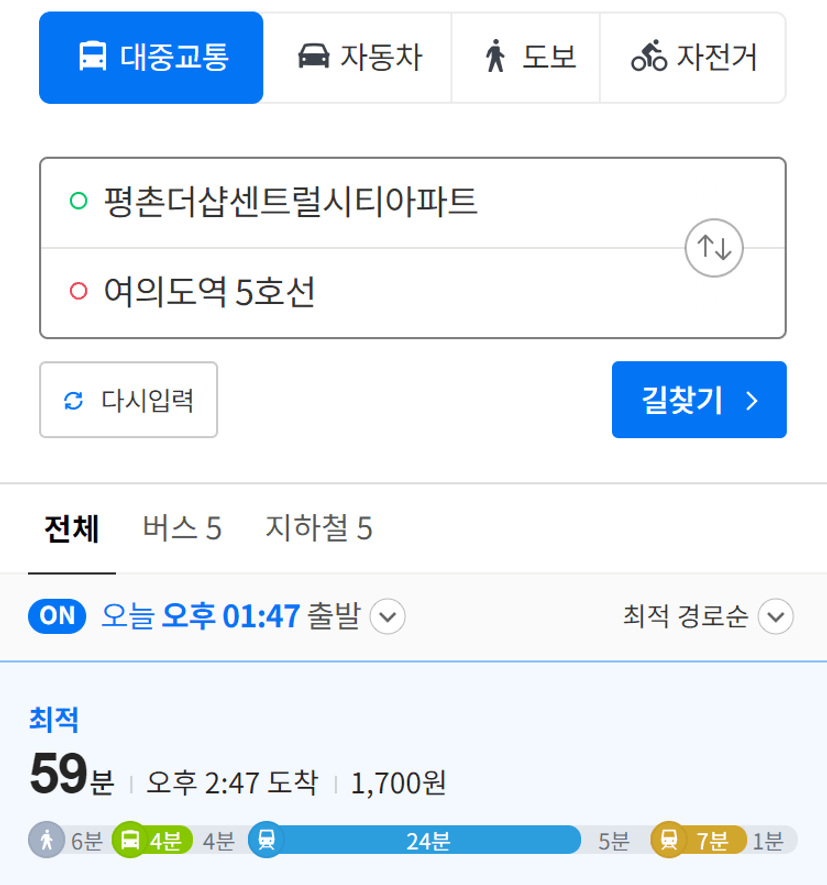Open the 전체 results tab

coord(72,529)
